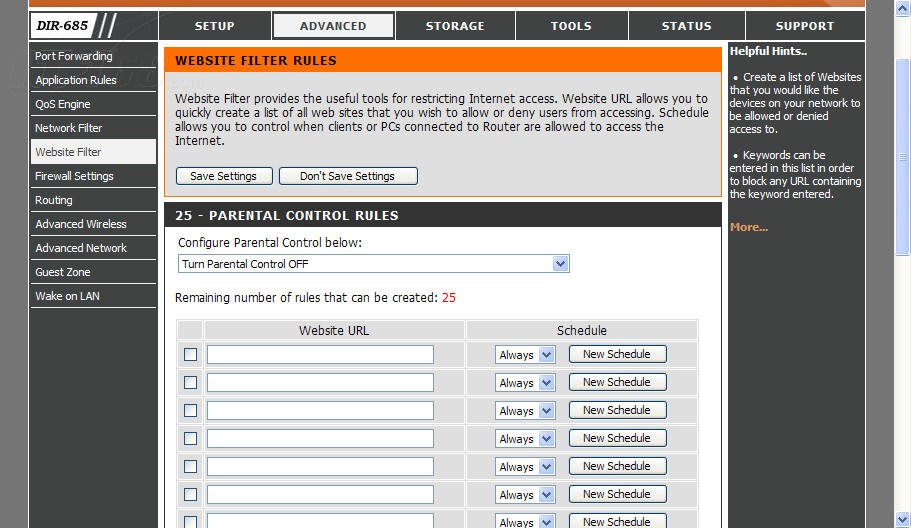Viewport: 911px width, 528px height.
Task: Switch to the STORAGE tab
Action: tap(454, 26)
